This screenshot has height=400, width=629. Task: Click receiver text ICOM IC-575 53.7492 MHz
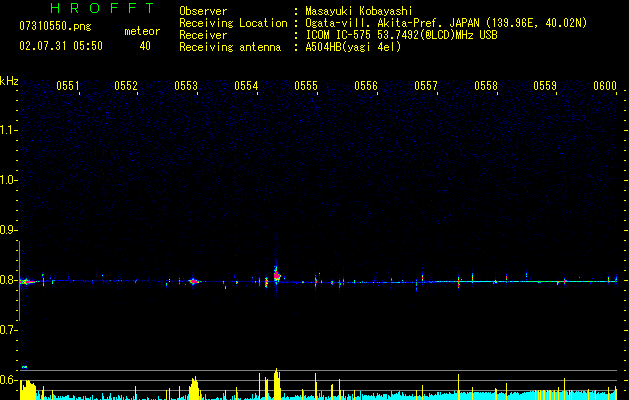[x=401, y=35]
